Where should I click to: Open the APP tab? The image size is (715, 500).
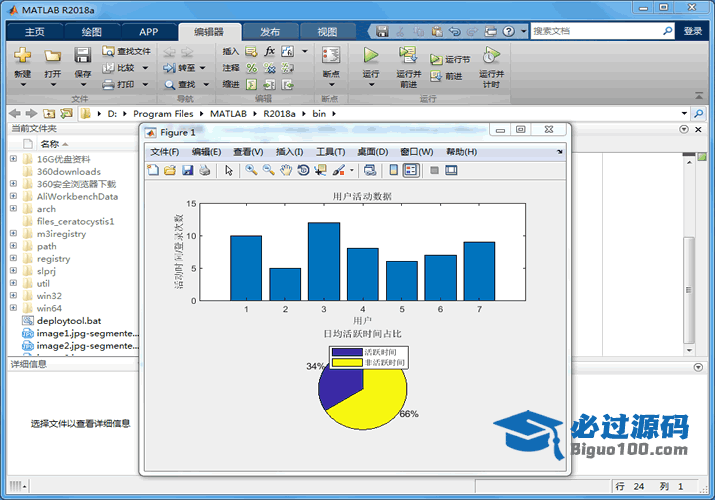coord(149,32)
